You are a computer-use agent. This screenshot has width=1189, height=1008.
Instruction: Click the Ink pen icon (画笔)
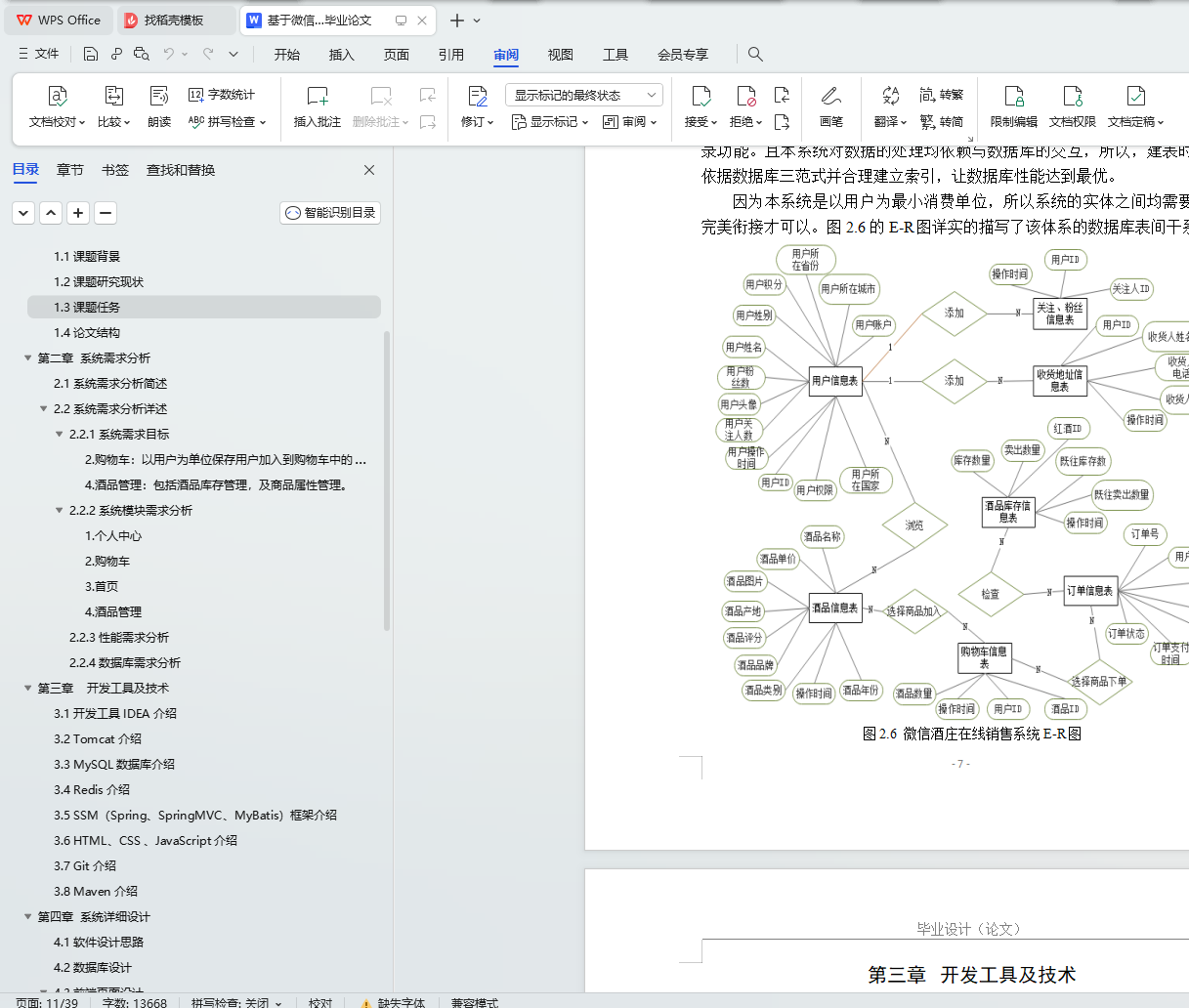click(x=831, y=96)
